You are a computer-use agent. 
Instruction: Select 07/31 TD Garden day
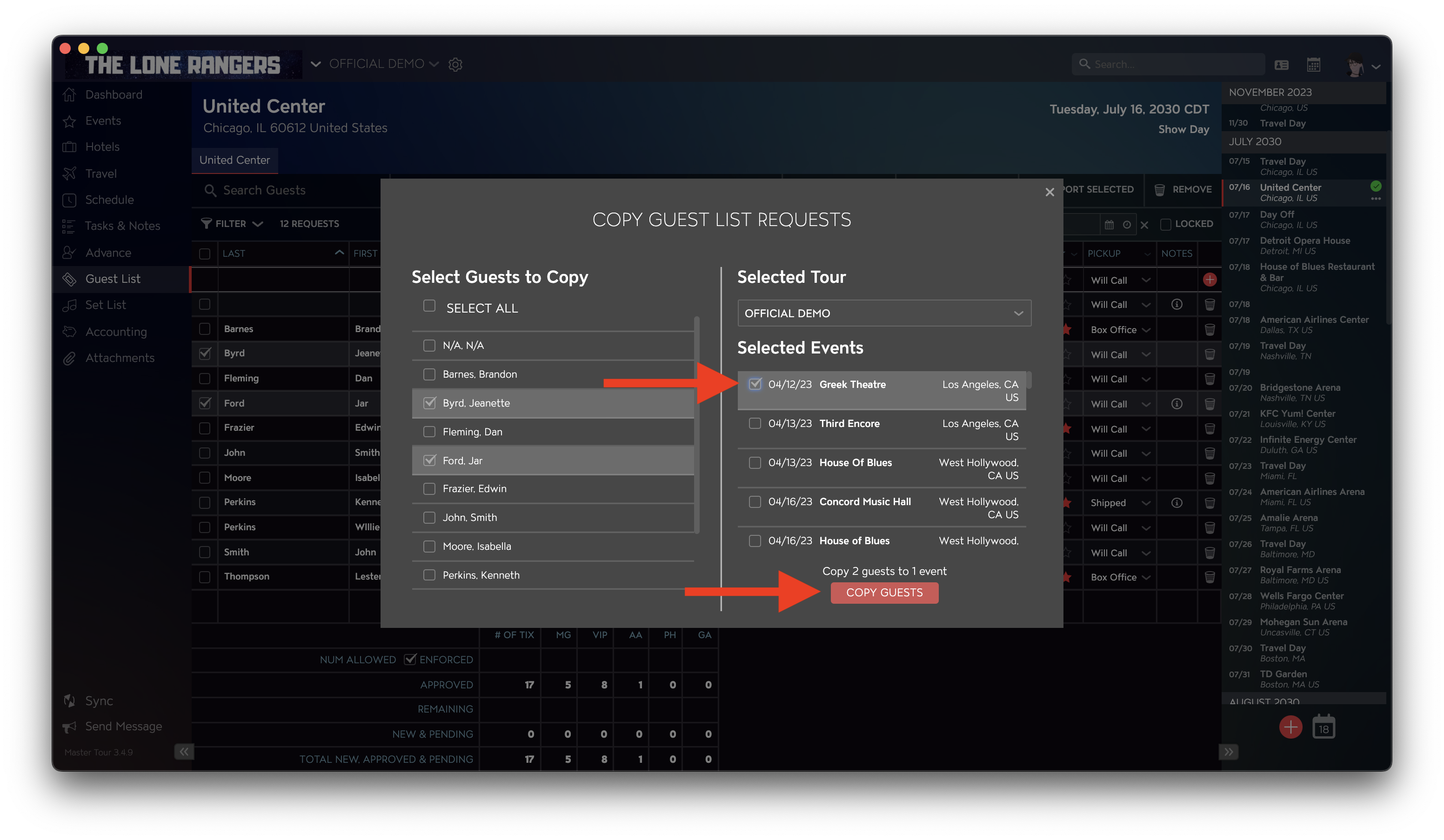1304,679
